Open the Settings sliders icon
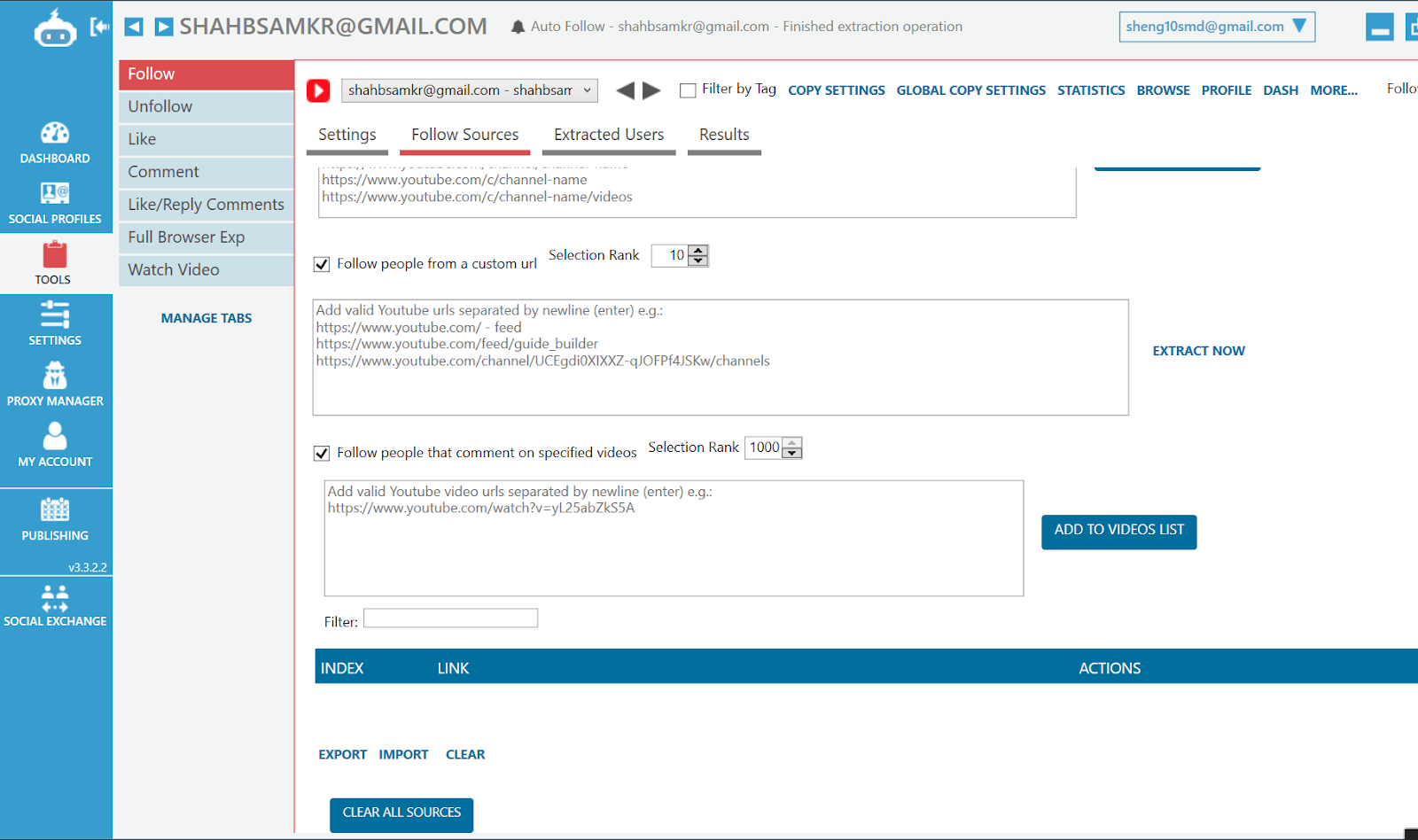The height and width of the screenshot is (840, 1418). (55, 315)
